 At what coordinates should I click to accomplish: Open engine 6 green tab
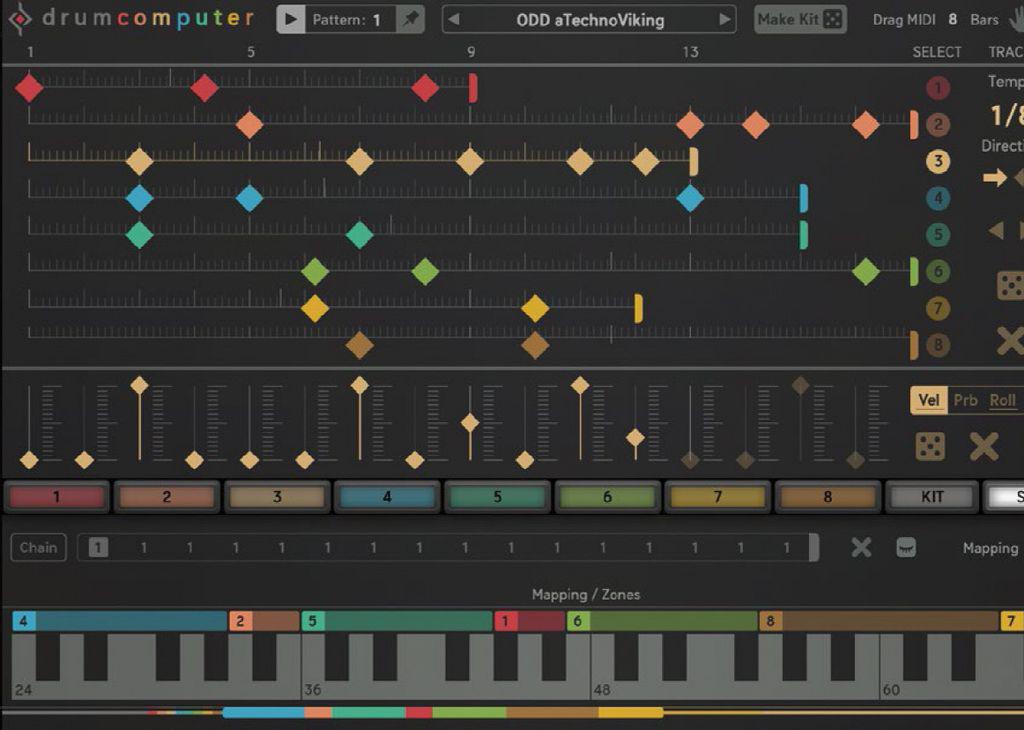coord(607,497)
